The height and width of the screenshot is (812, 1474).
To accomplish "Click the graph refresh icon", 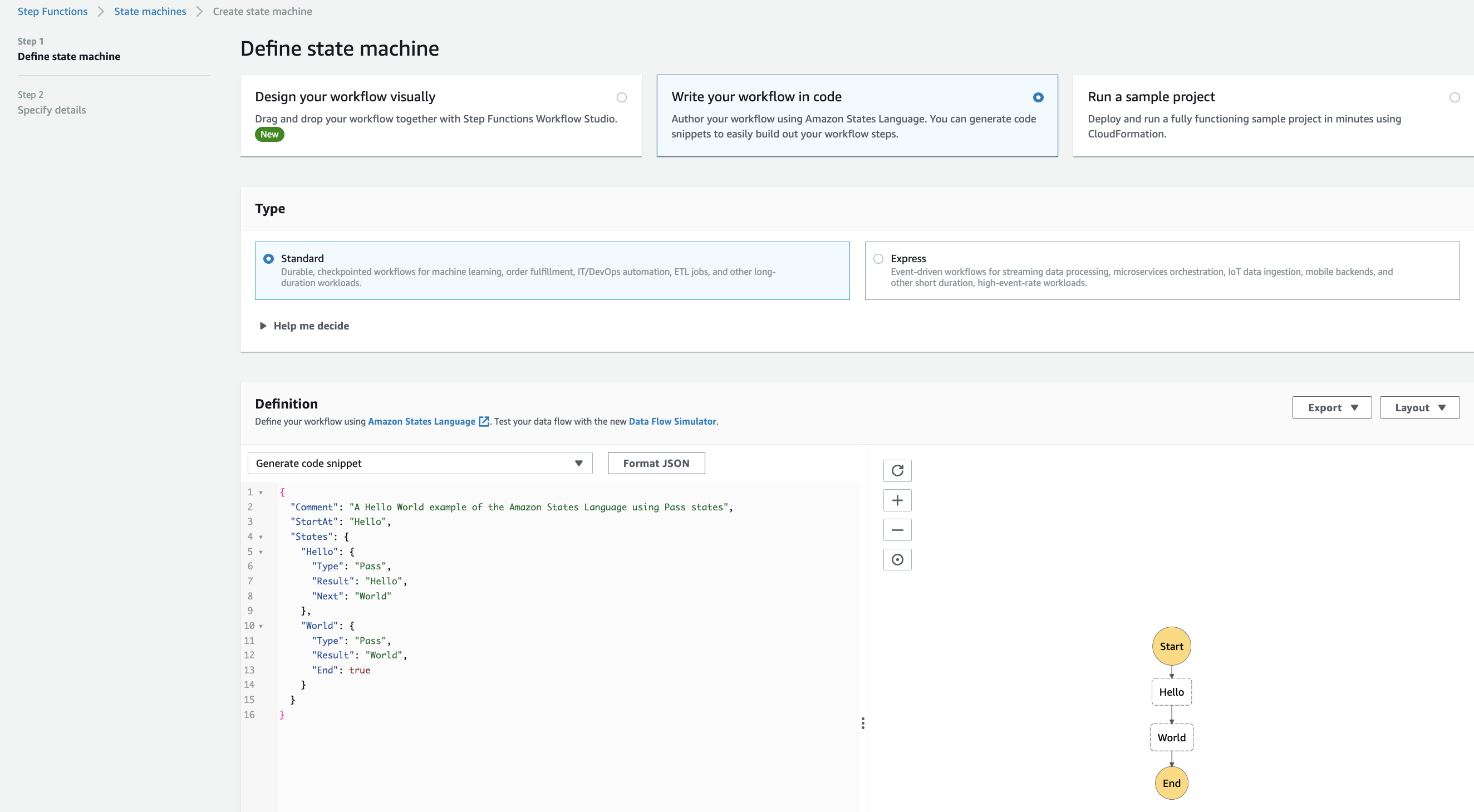I will pos(897,470).
